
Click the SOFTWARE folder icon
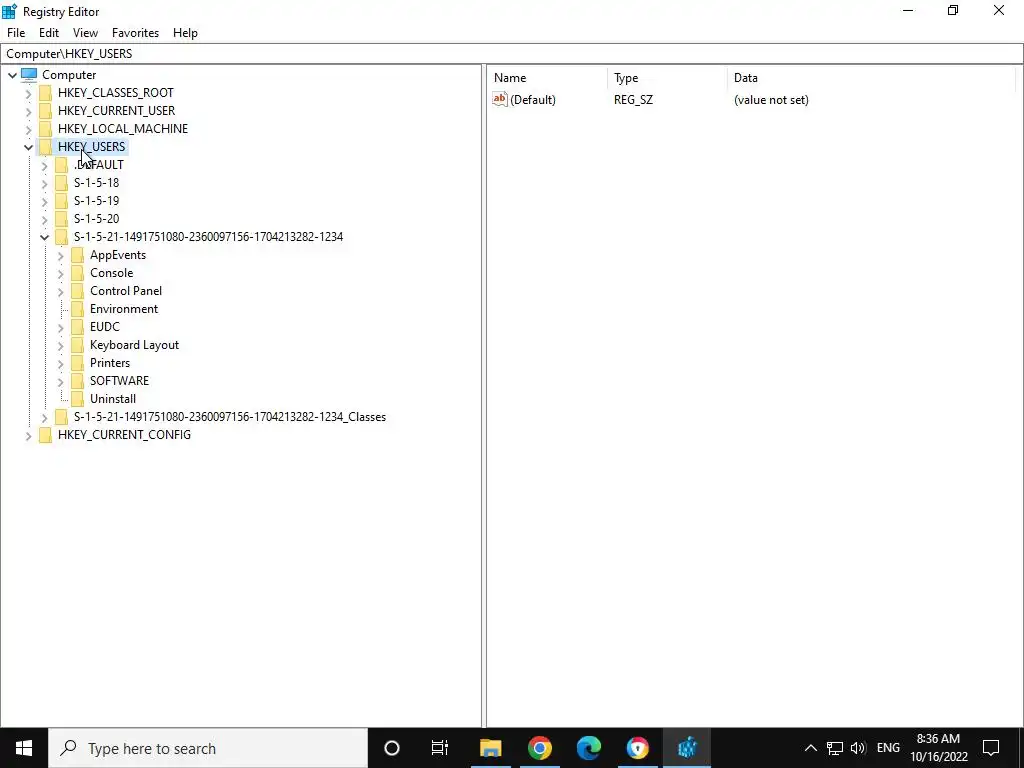77,380
